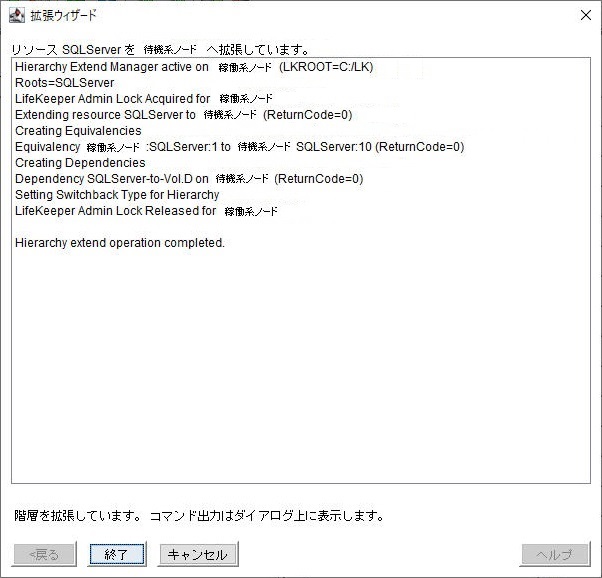Click 'Extending resource SQLServer to' log line
This screenshot has height=578, width=602.
tap(184, 115)
